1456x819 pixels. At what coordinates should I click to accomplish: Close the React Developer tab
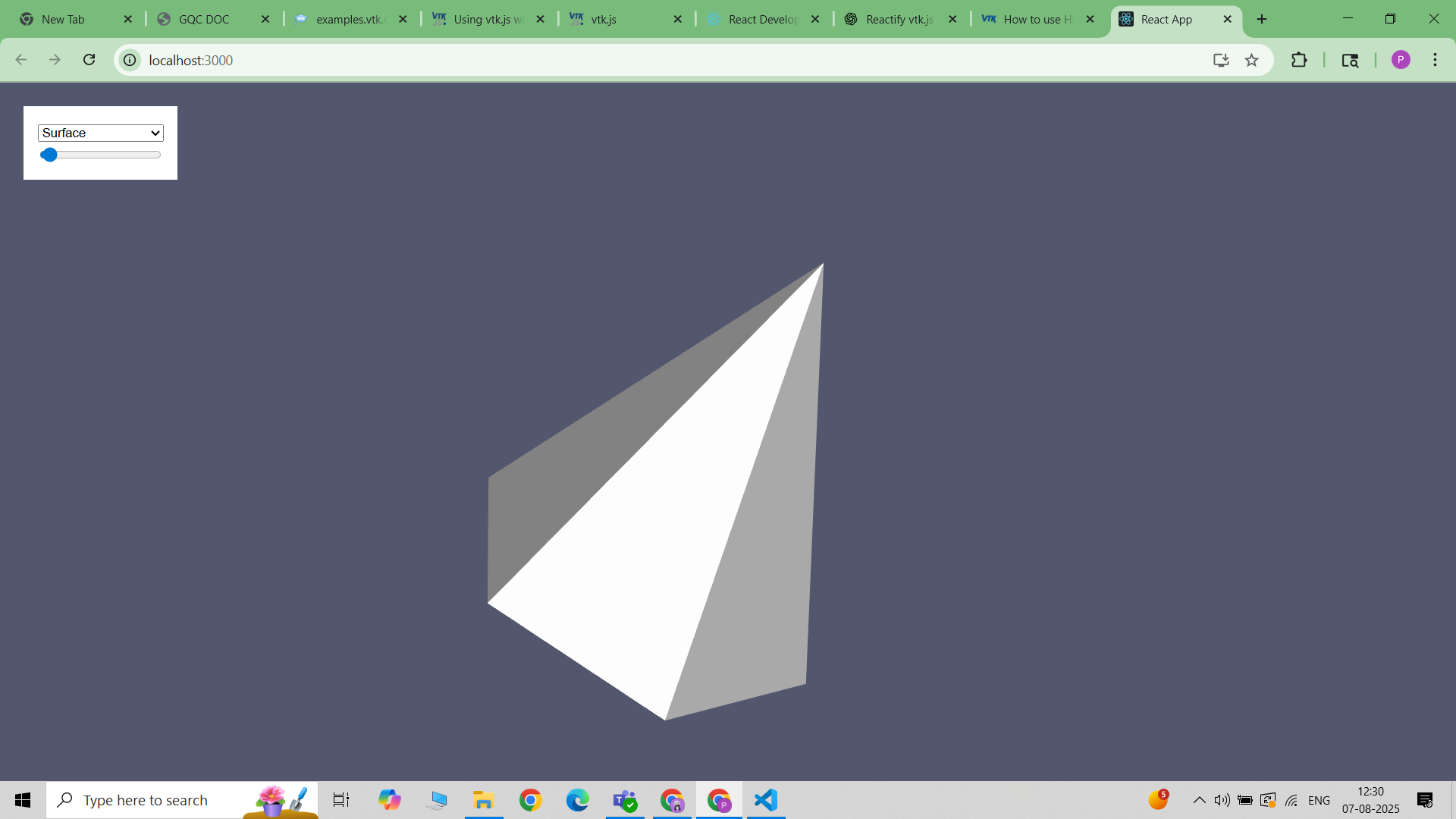[815, 19]
